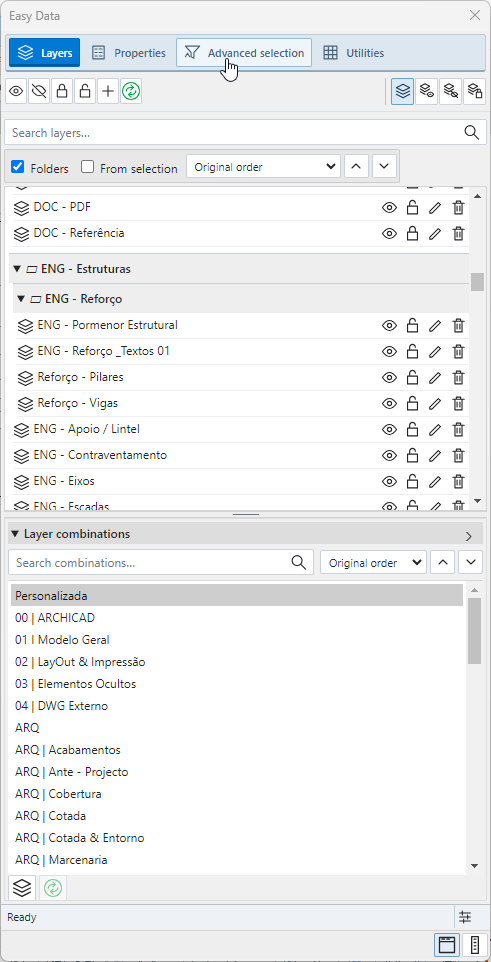Click the combinations list scrollbar thumb
Viewport: 491px width, 962px height.
474,631
